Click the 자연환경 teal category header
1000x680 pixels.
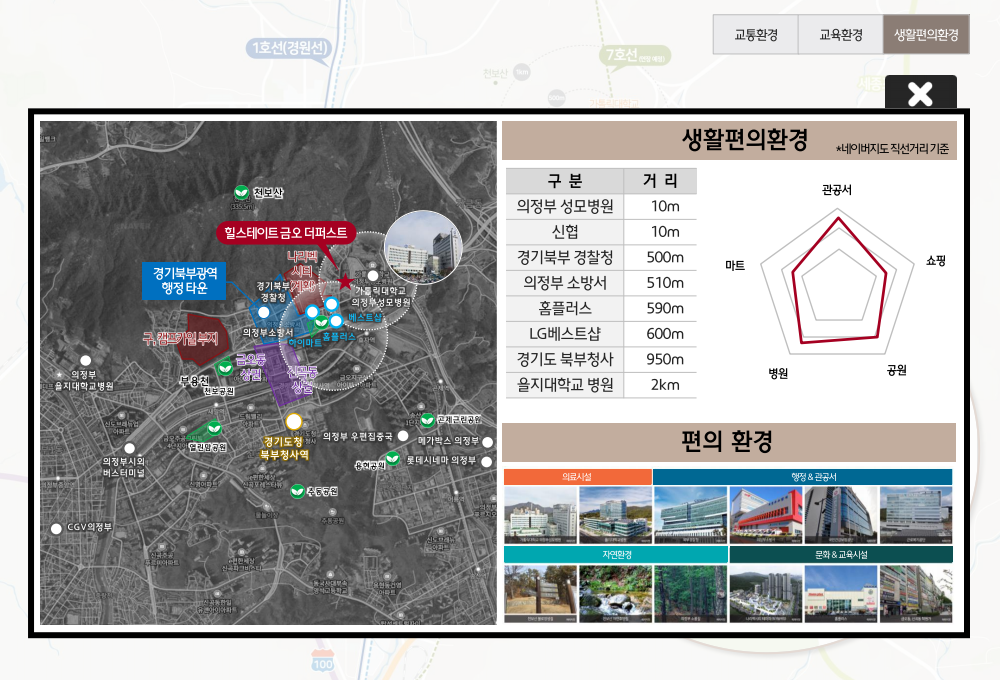(x=616, y=555)
